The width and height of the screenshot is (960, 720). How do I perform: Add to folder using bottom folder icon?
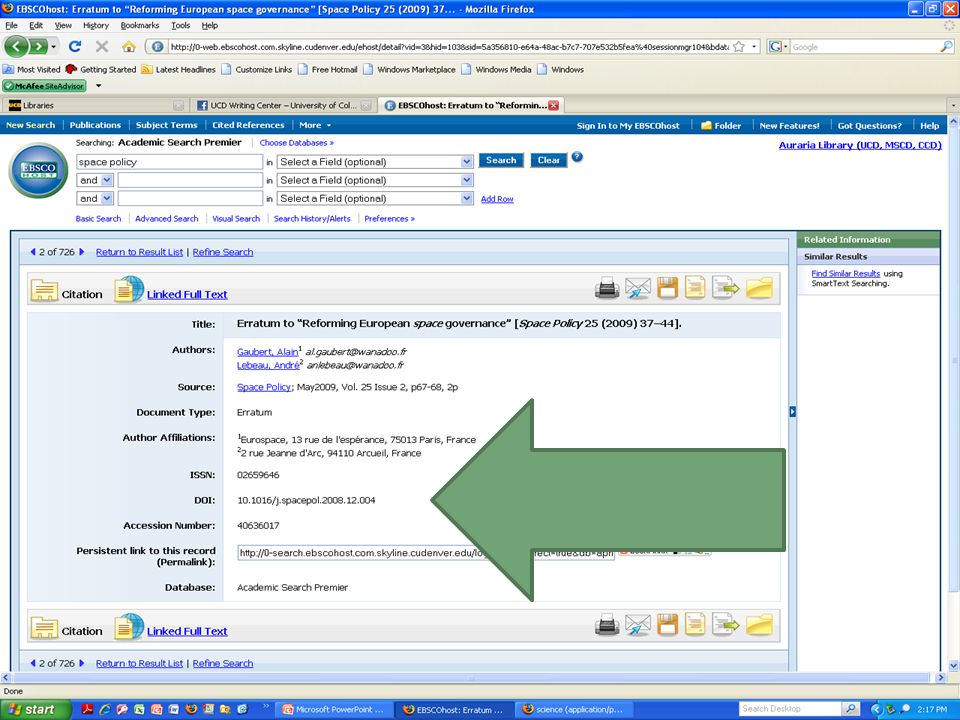point(759,625)
